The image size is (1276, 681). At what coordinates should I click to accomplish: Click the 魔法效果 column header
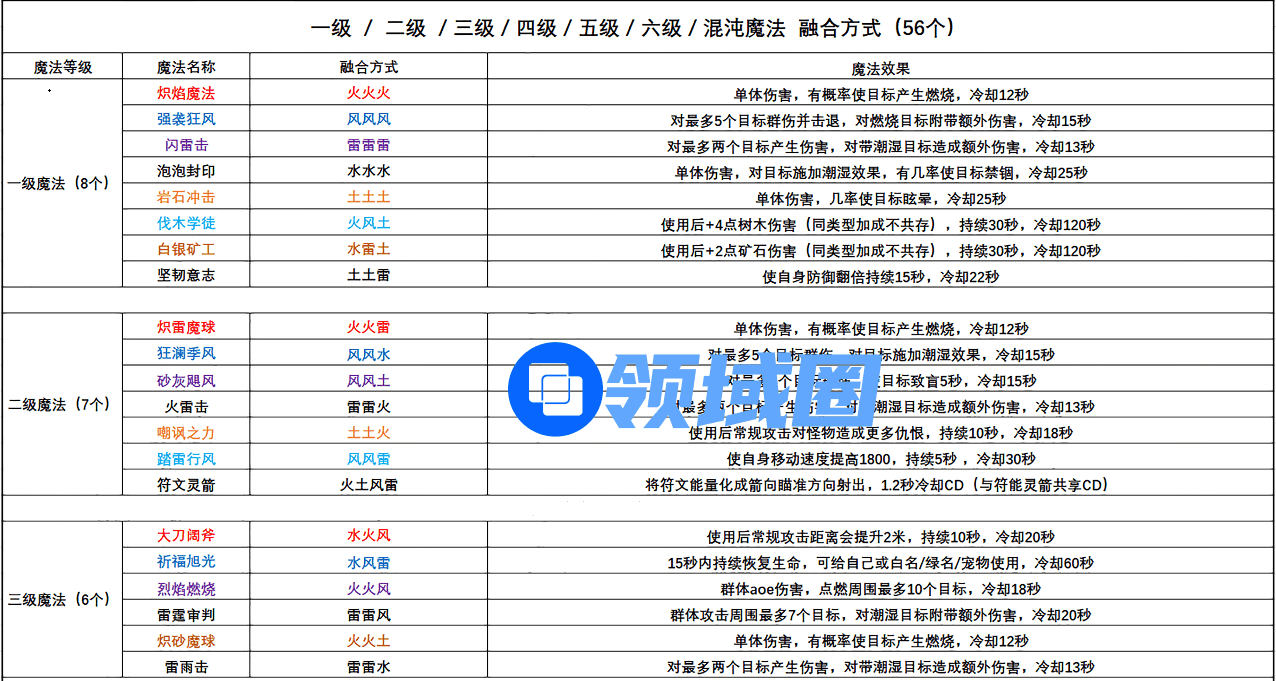(880, 68)
